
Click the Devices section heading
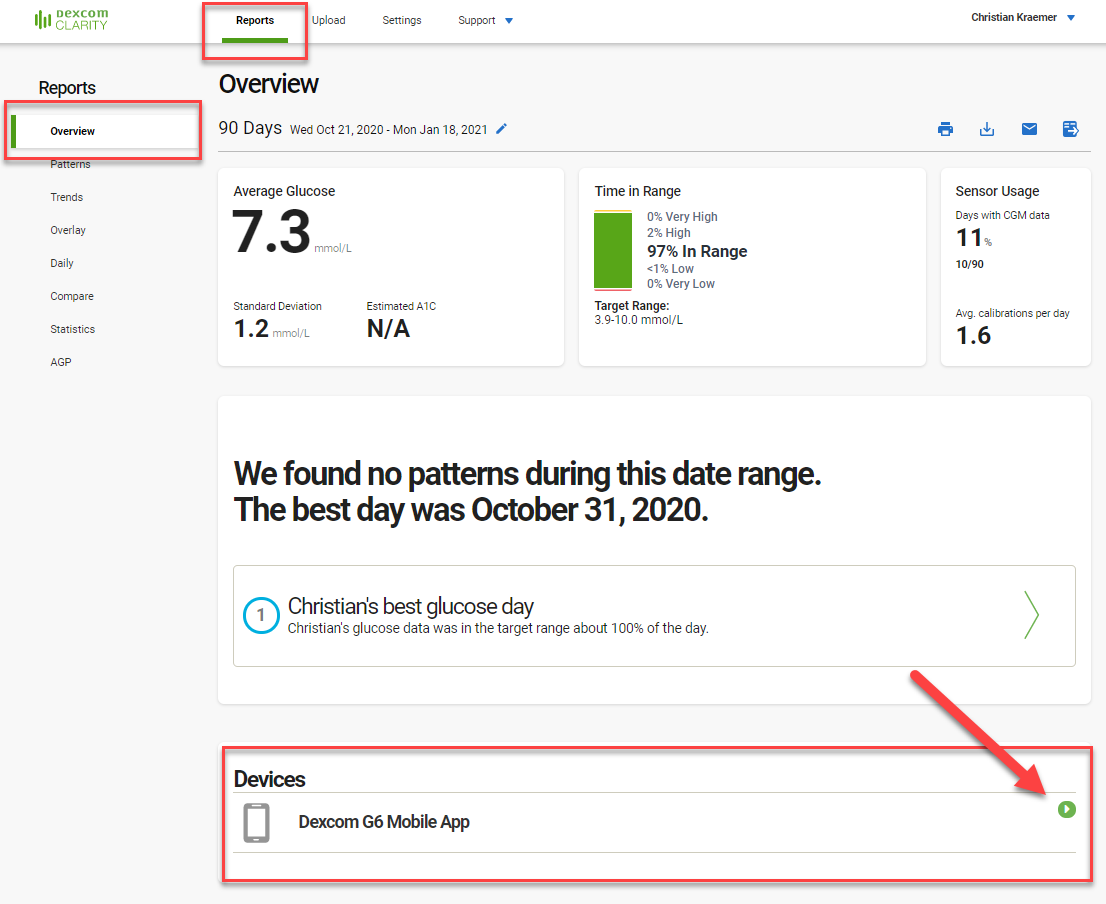point(269,779)
